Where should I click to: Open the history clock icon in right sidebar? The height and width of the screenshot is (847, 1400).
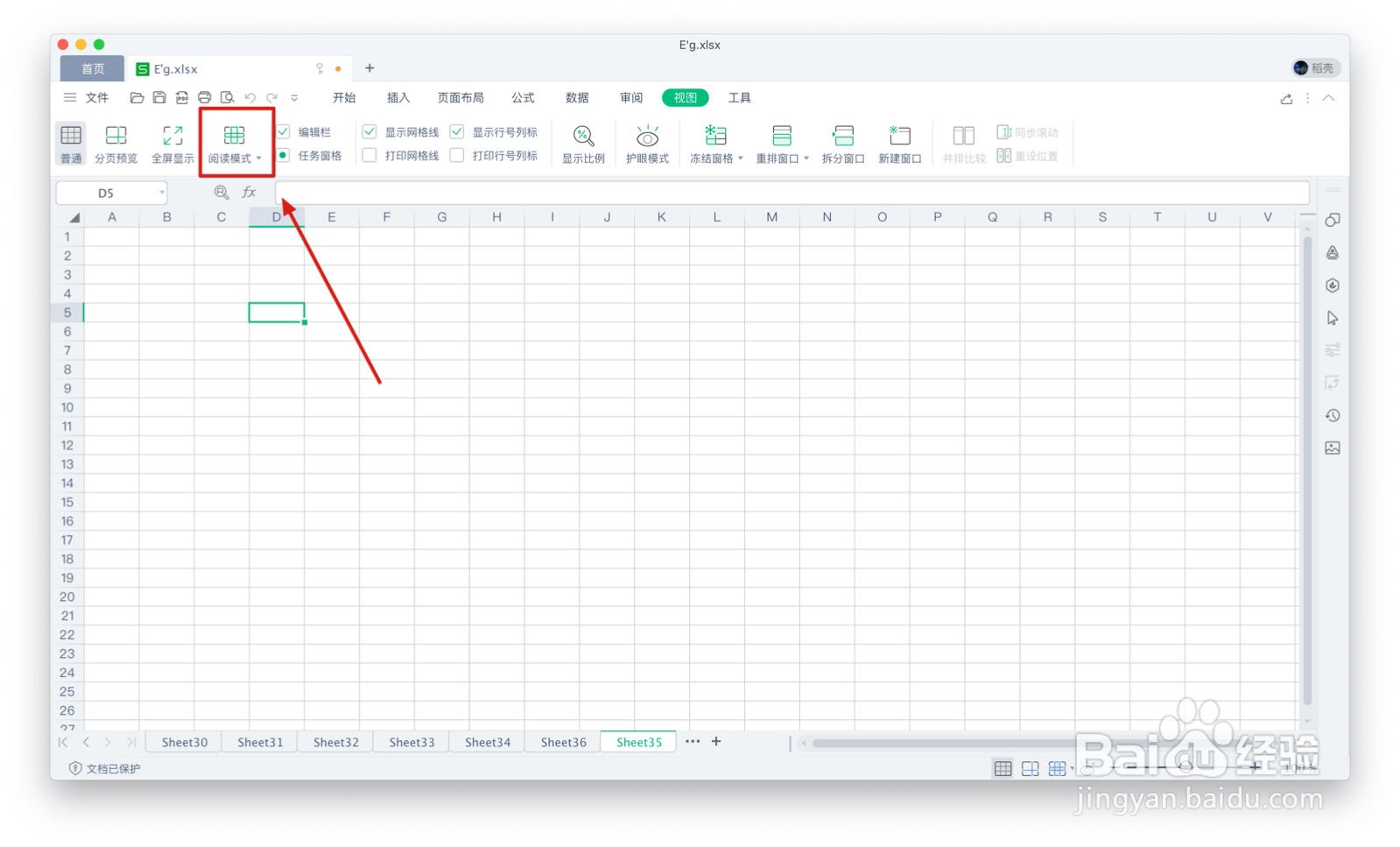pos(1333,415)
